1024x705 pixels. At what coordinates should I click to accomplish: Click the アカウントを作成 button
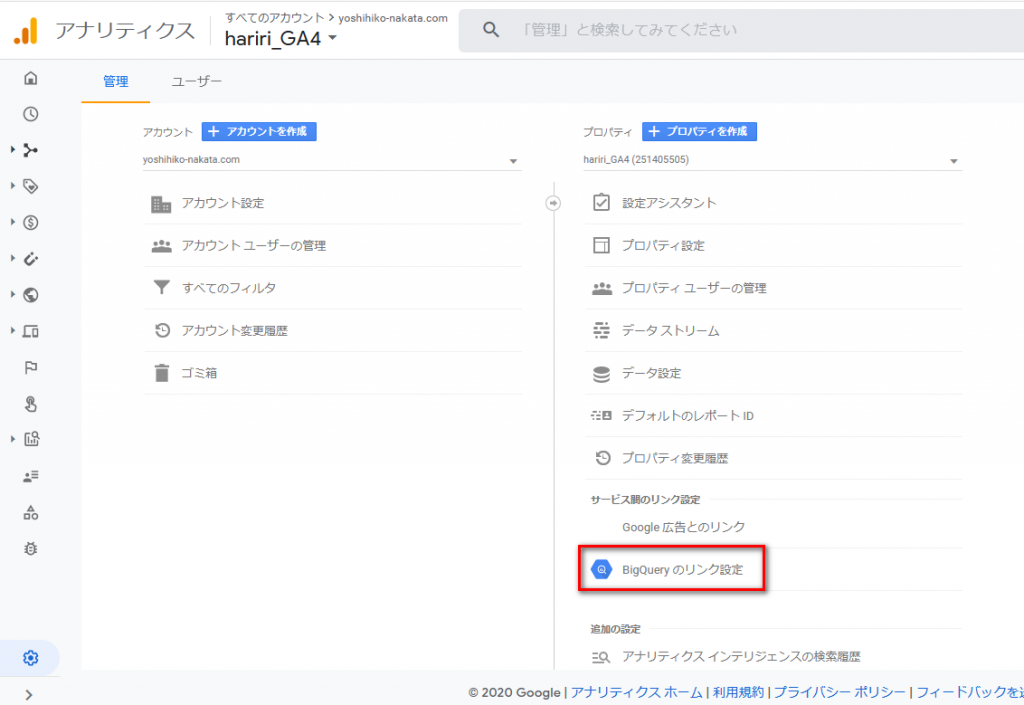(259, 131)
